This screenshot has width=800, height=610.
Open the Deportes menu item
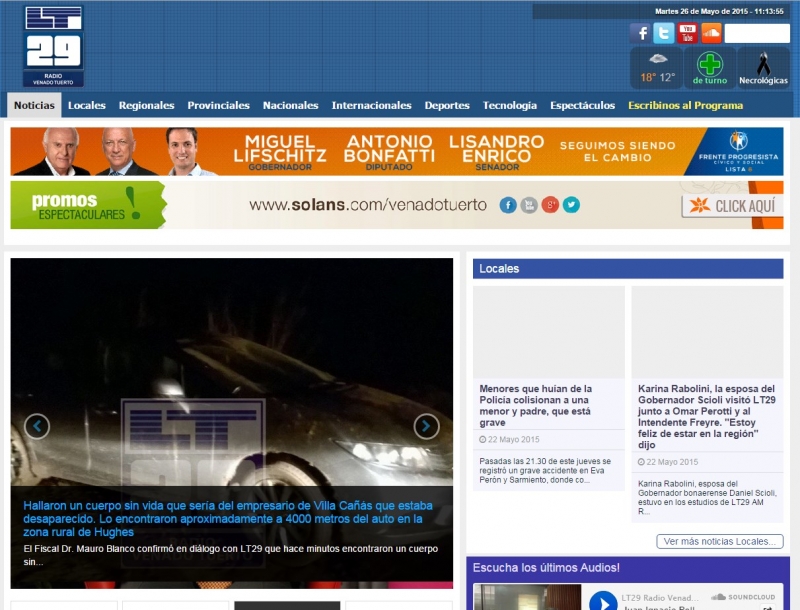click(447, 106)
